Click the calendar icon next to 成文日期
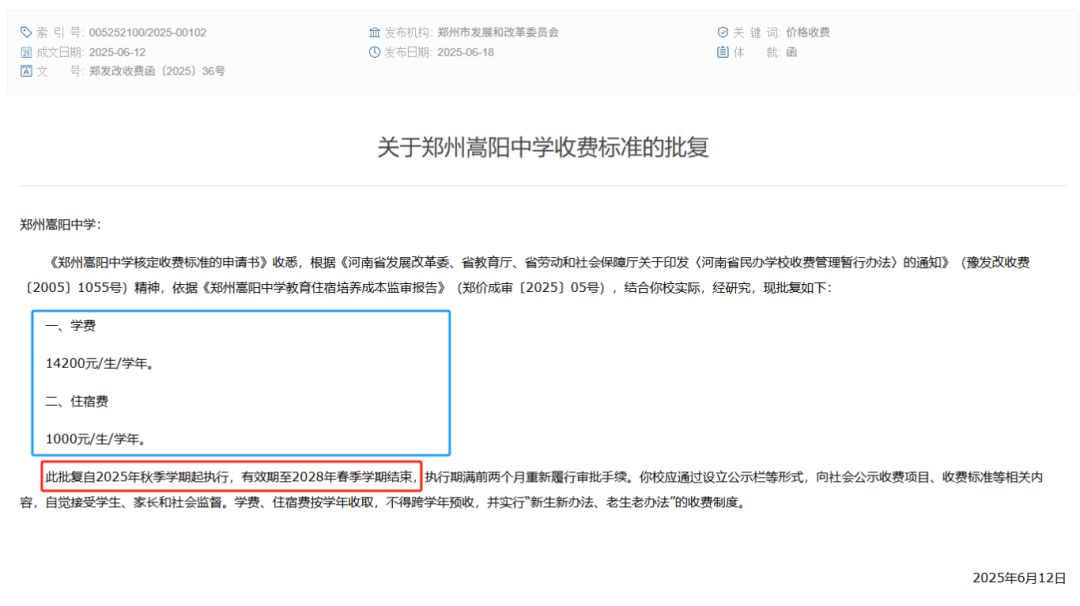Screen dimensions: 1080x606 pos(27,52)
